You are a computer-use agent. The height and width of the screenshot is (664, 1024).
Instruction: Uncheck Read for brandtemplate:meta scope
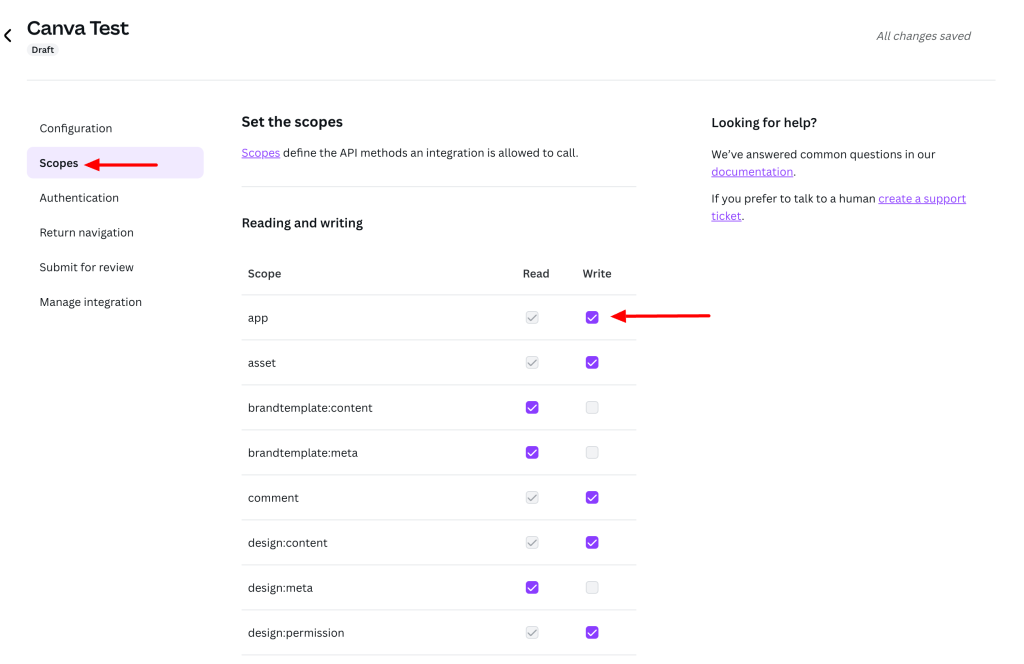coord(532,453)
